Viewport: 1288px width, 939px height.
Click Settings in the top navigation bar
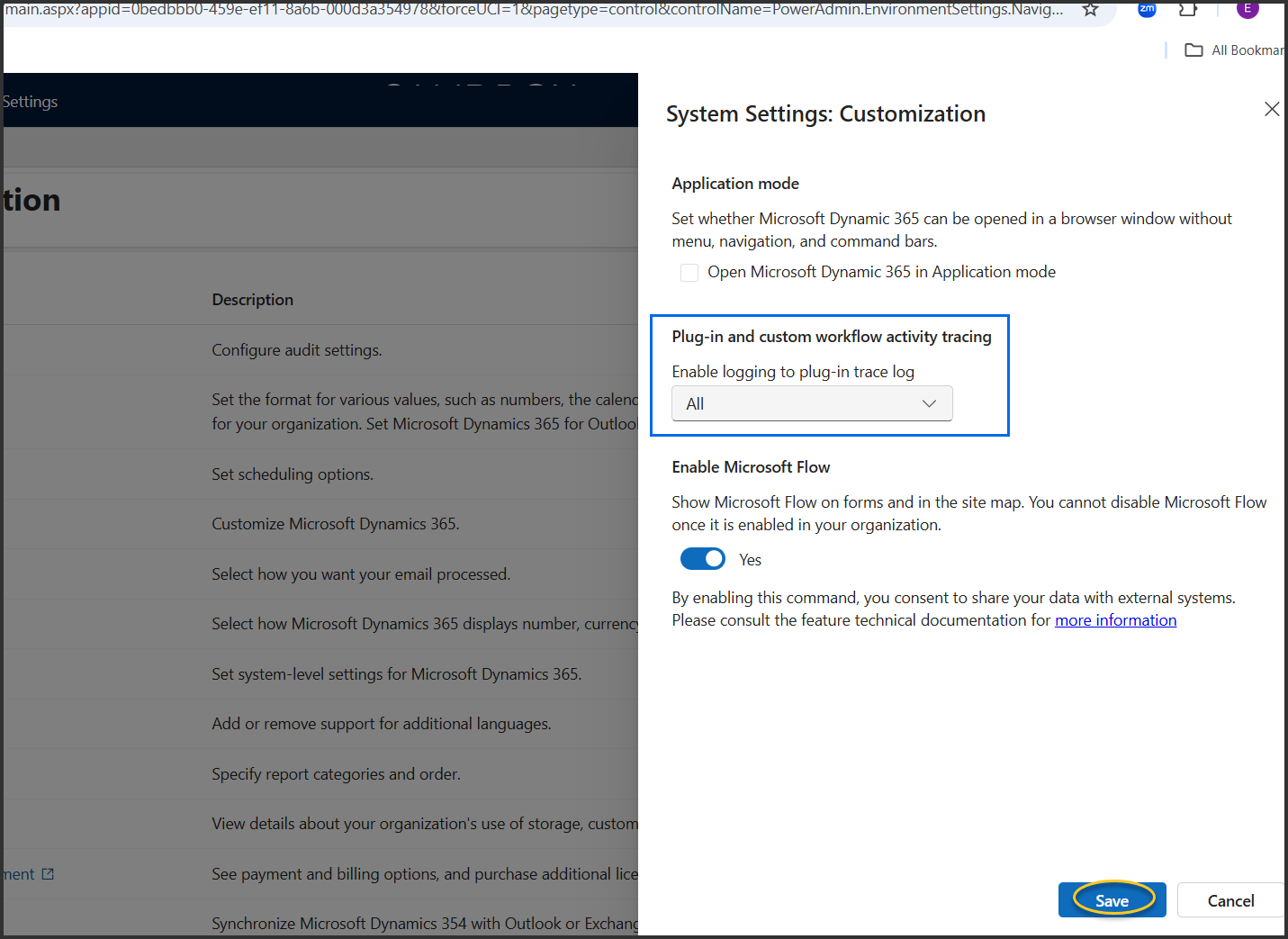30,101
